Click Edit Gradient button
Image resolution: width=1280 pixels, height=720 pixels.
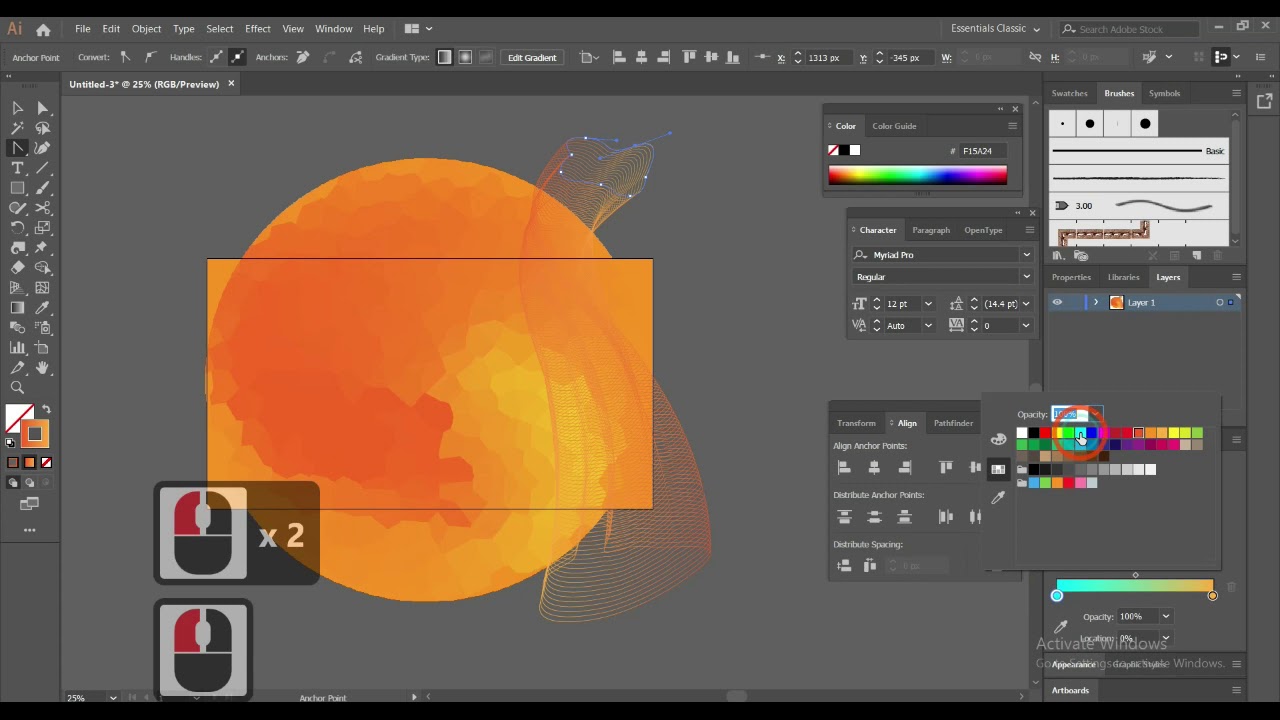click(532, 57)
